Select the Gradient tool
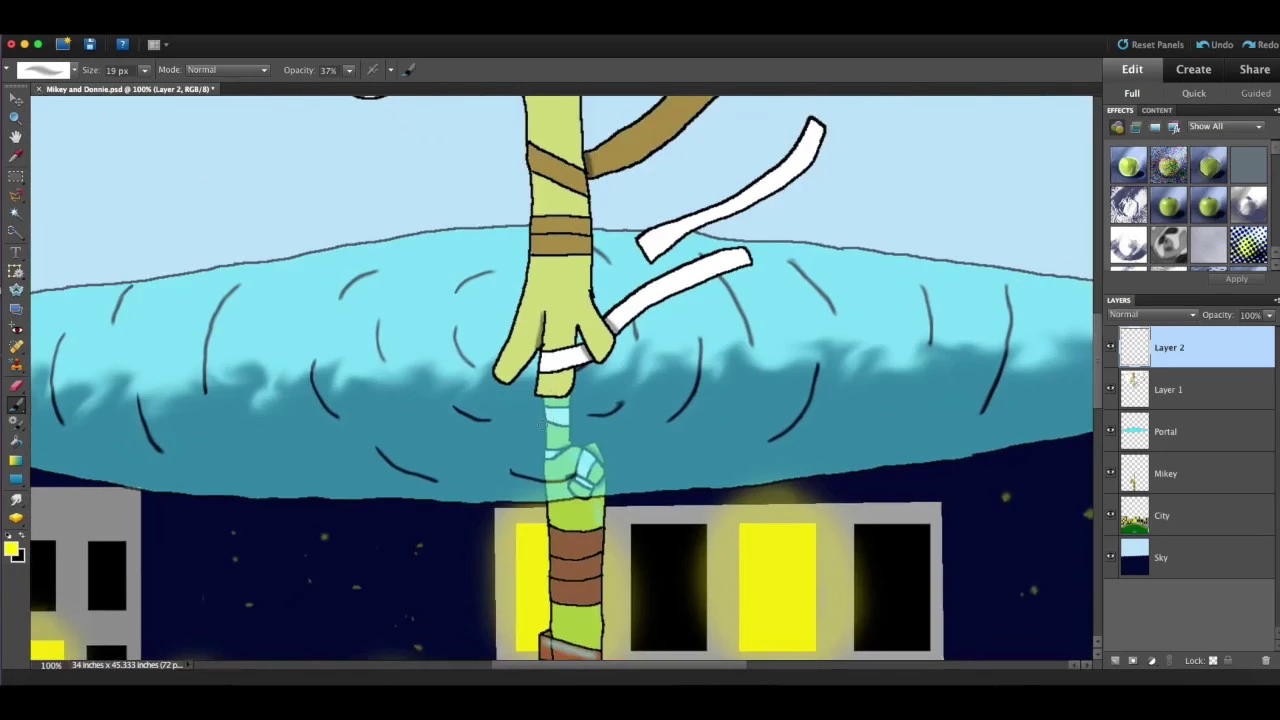 click(16, 461)
